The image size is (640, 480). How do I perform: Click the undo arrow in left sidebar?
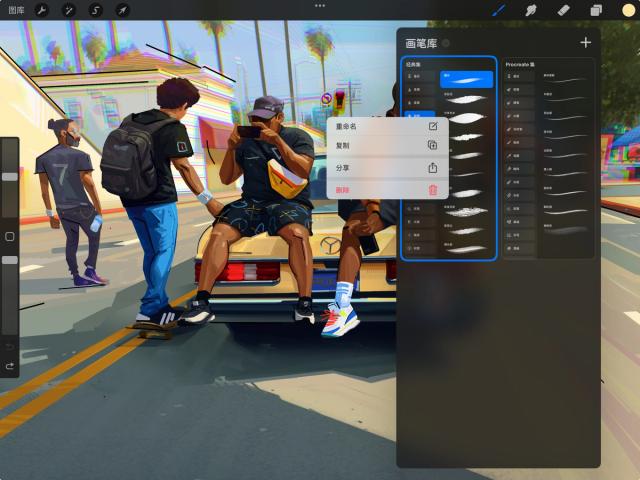tap(10, 347)
